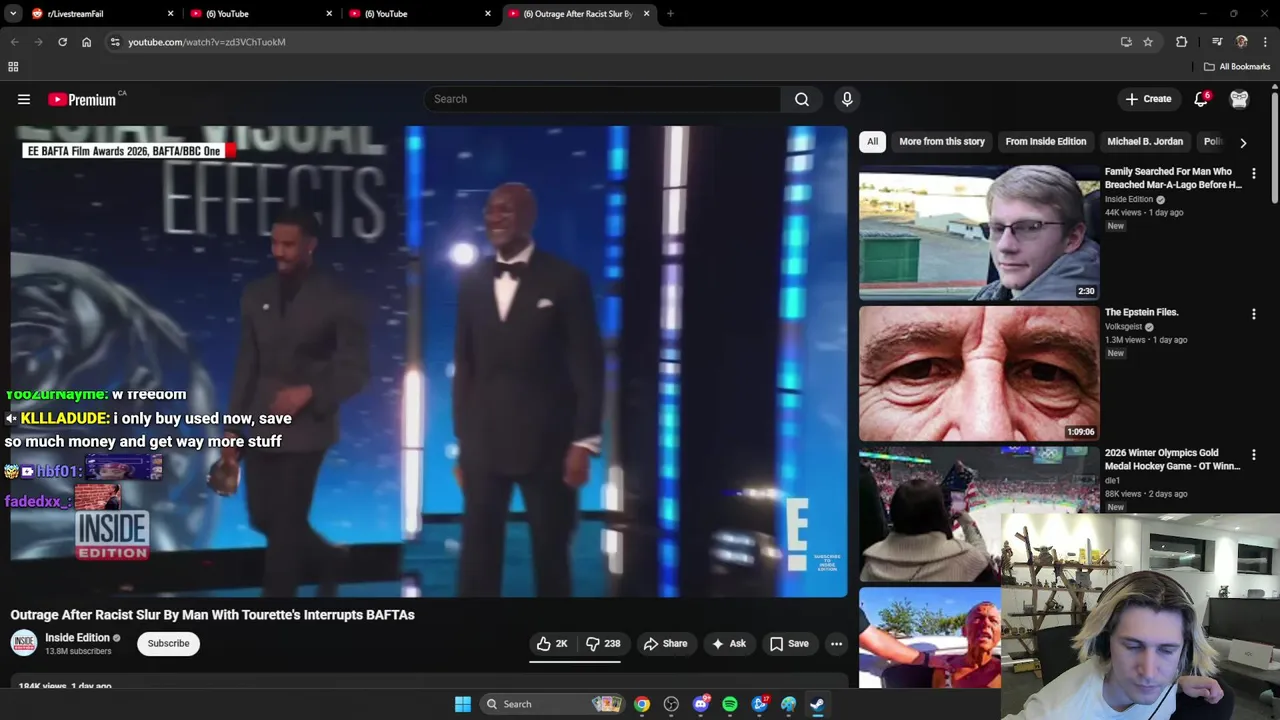Open Inside Edition channel name link
The width and height of the screenshot is (1280, 720).
click(x=77, y=637)
